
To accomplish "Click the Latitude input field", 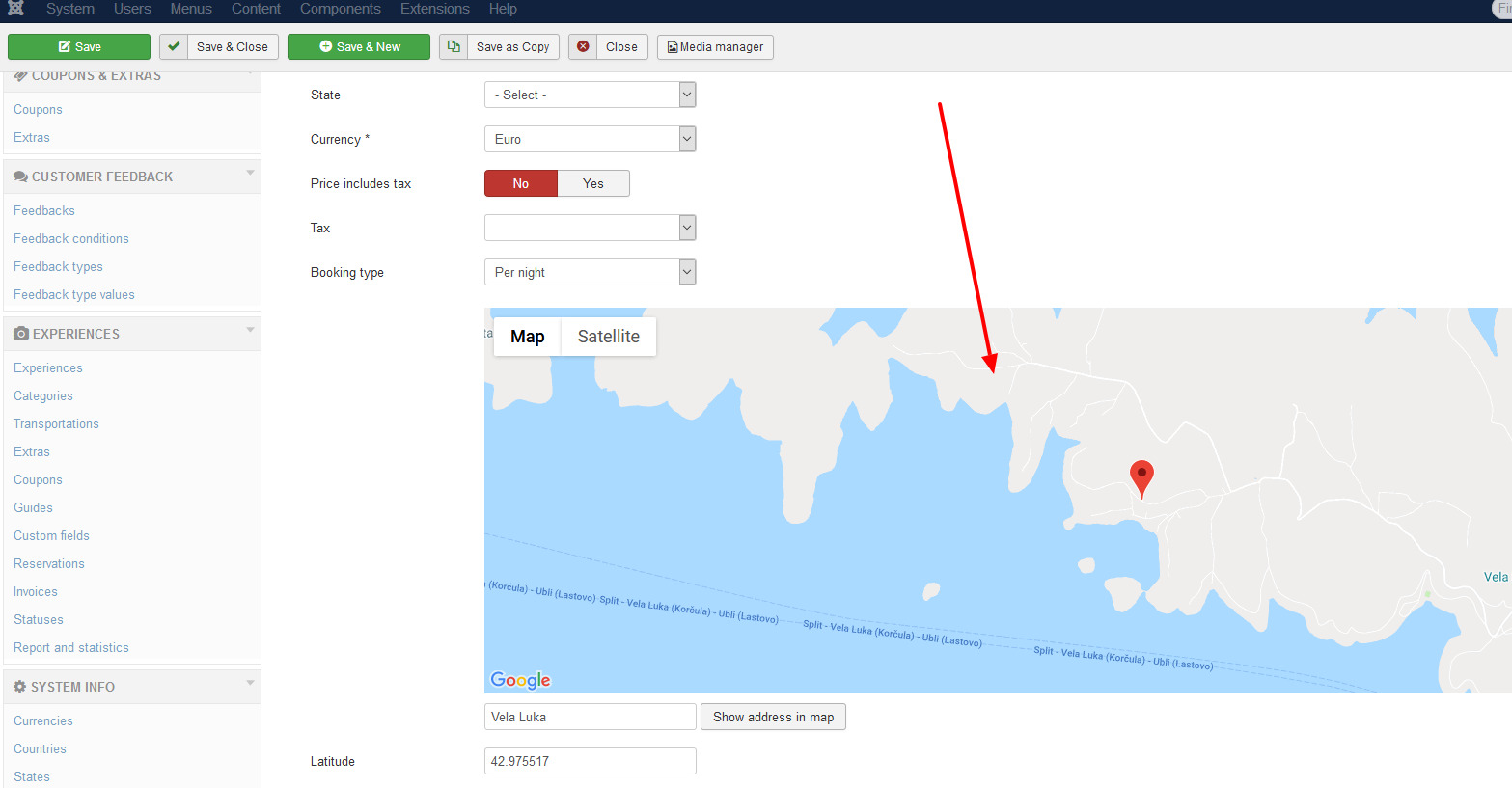I will pos(590,761).
